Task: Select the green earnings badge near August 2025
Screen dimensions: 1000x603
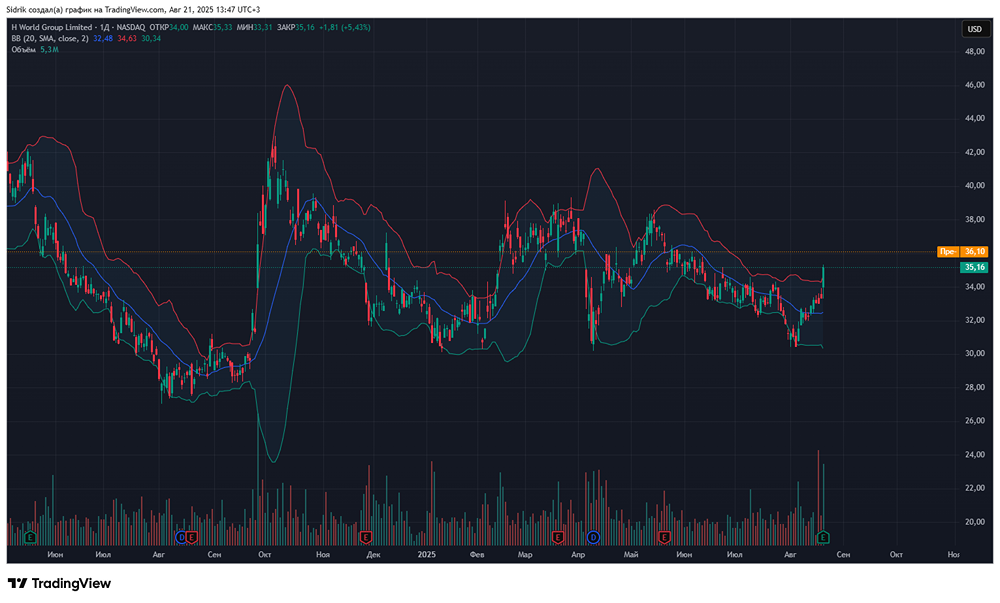Action: click(x=822, y=537)
